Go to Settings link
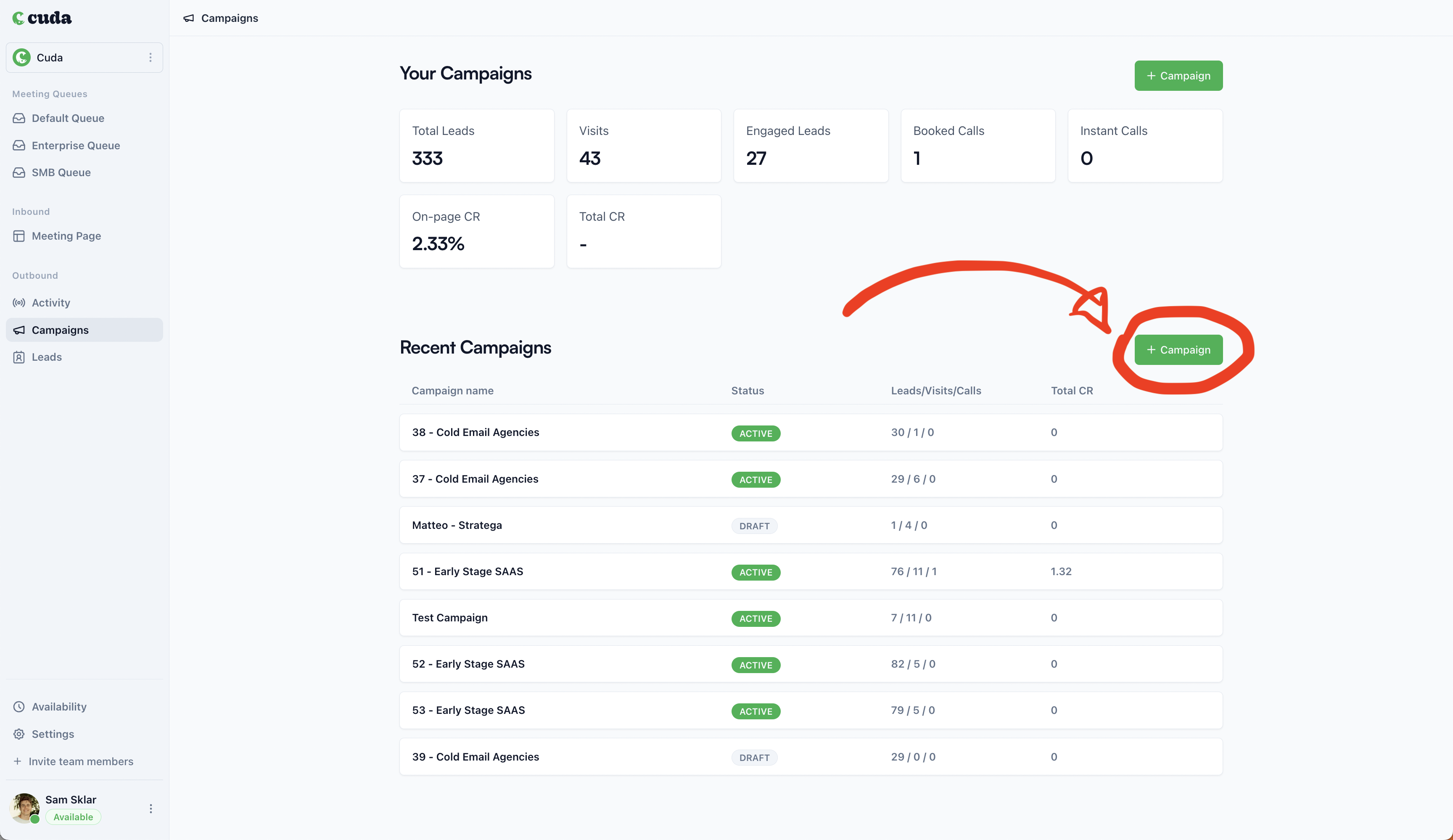 click(53, 734)
